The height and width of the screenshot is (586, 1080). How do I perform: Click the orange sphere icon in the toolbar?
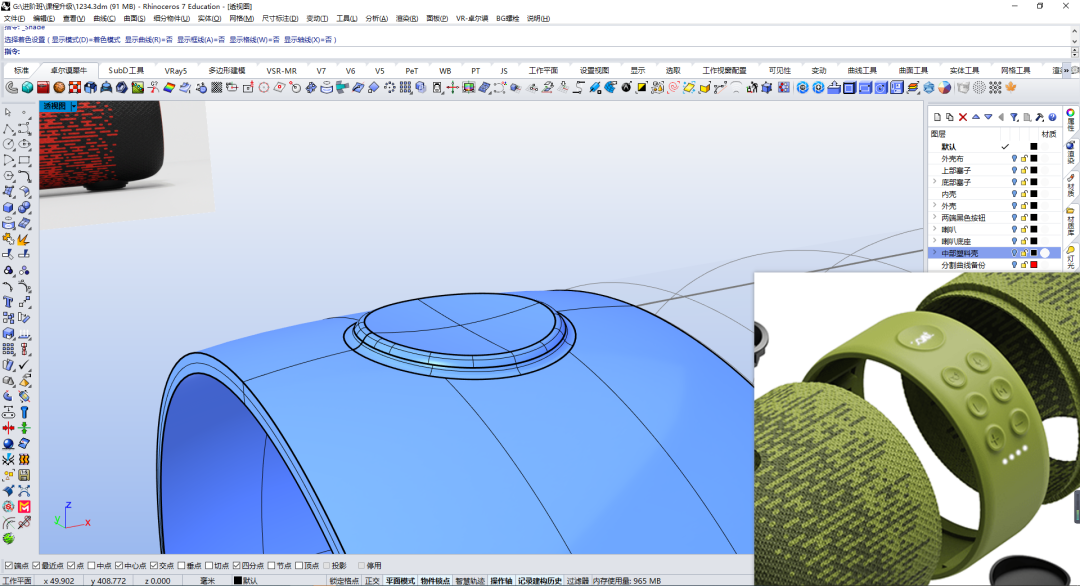click(x=59, y=87)
